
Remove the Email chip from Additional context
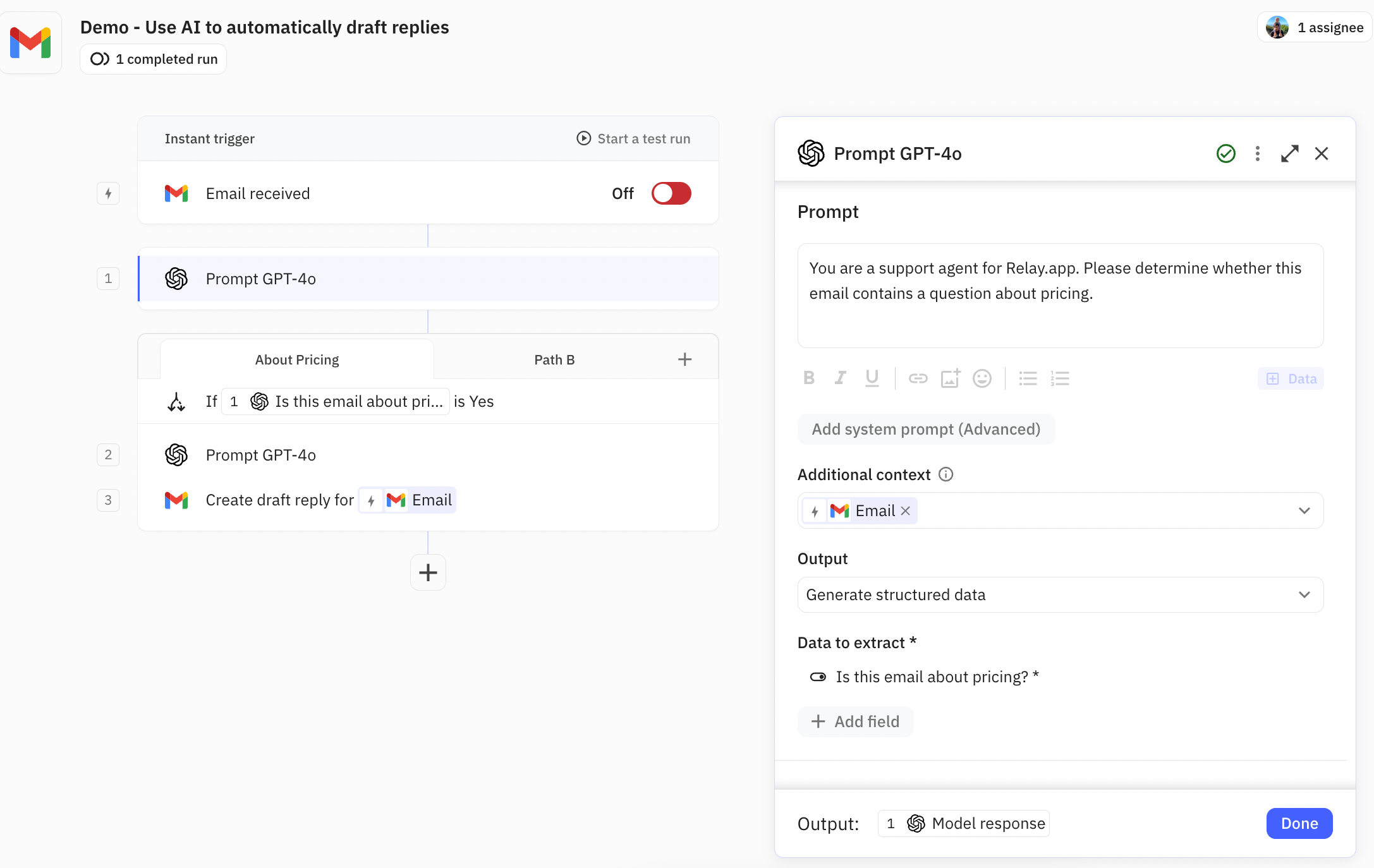click(906, 510)
